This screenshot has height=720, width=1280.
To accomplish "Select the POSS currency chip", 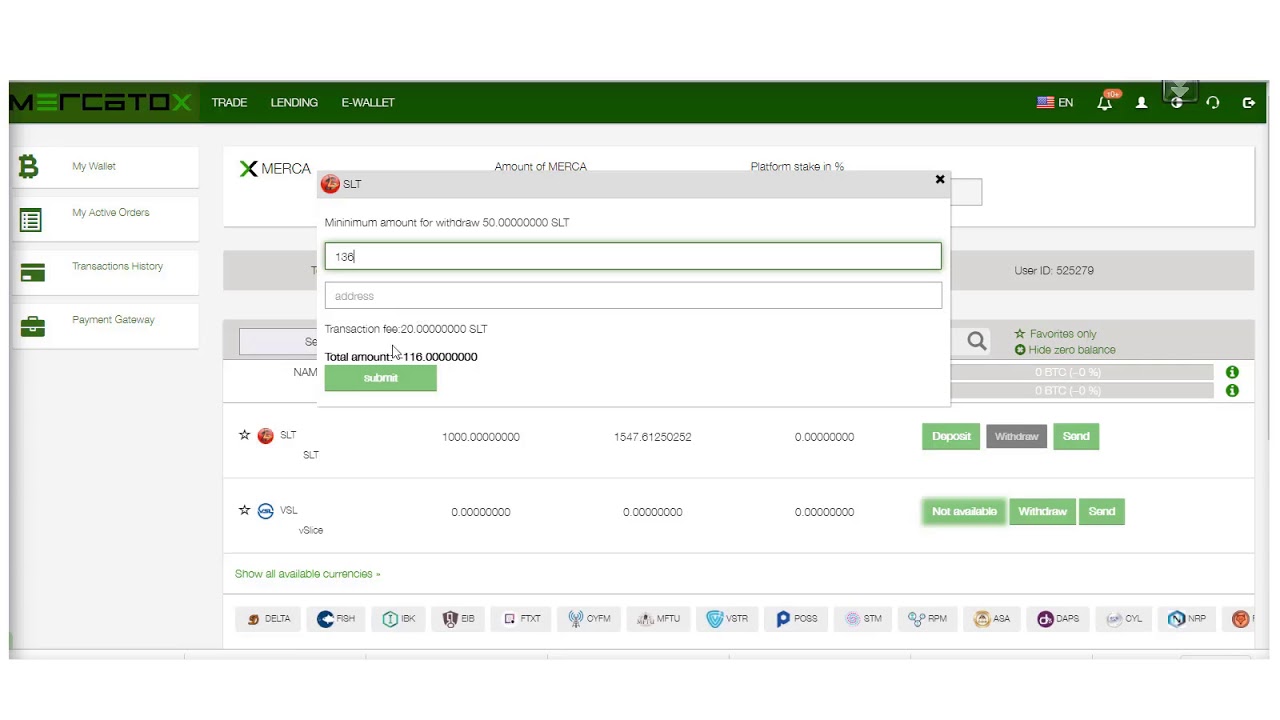I will [797, 619].
